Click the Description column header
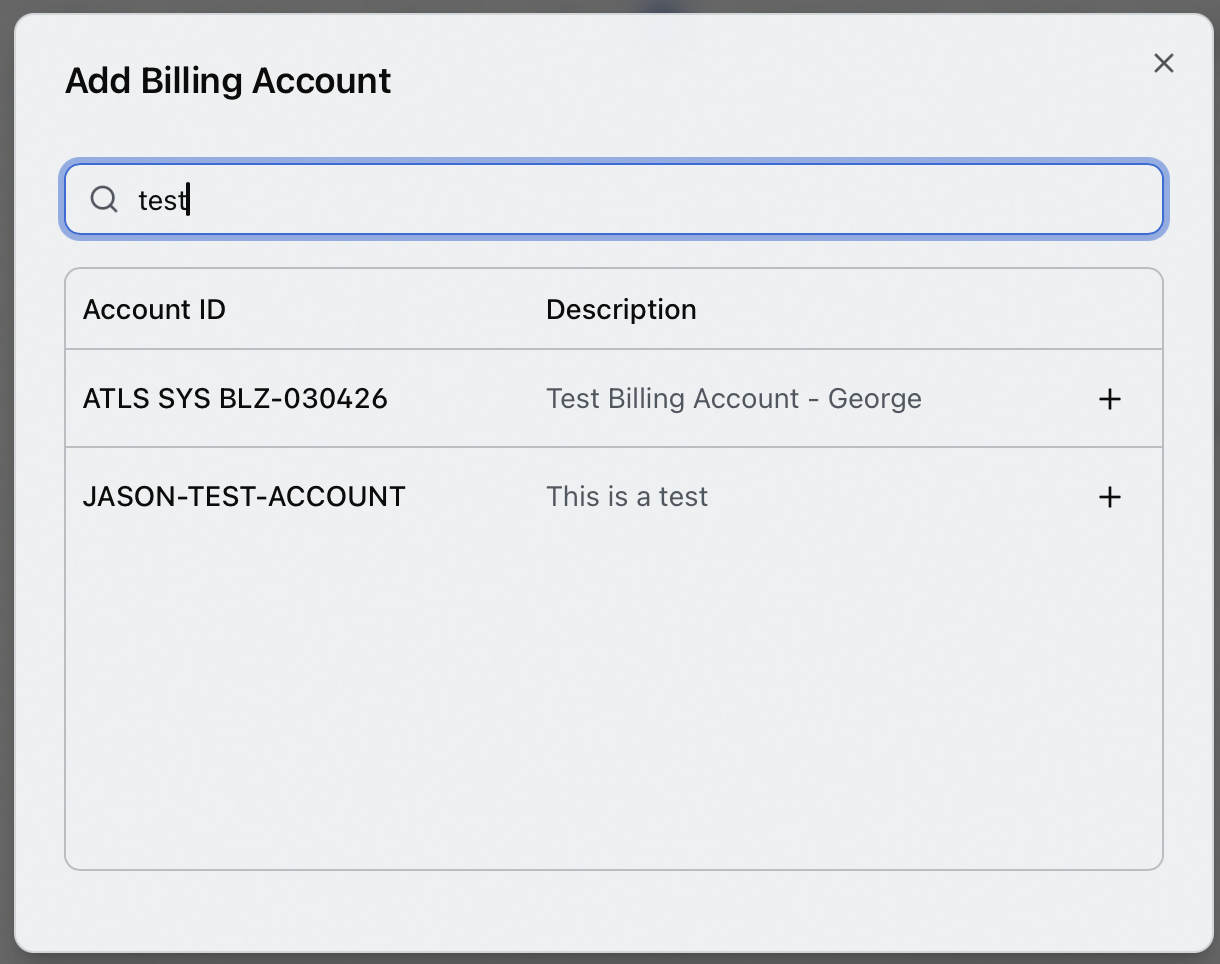The height and width of the screenshot is (964, 1220). pyautogui.click(x=621, y=310)
